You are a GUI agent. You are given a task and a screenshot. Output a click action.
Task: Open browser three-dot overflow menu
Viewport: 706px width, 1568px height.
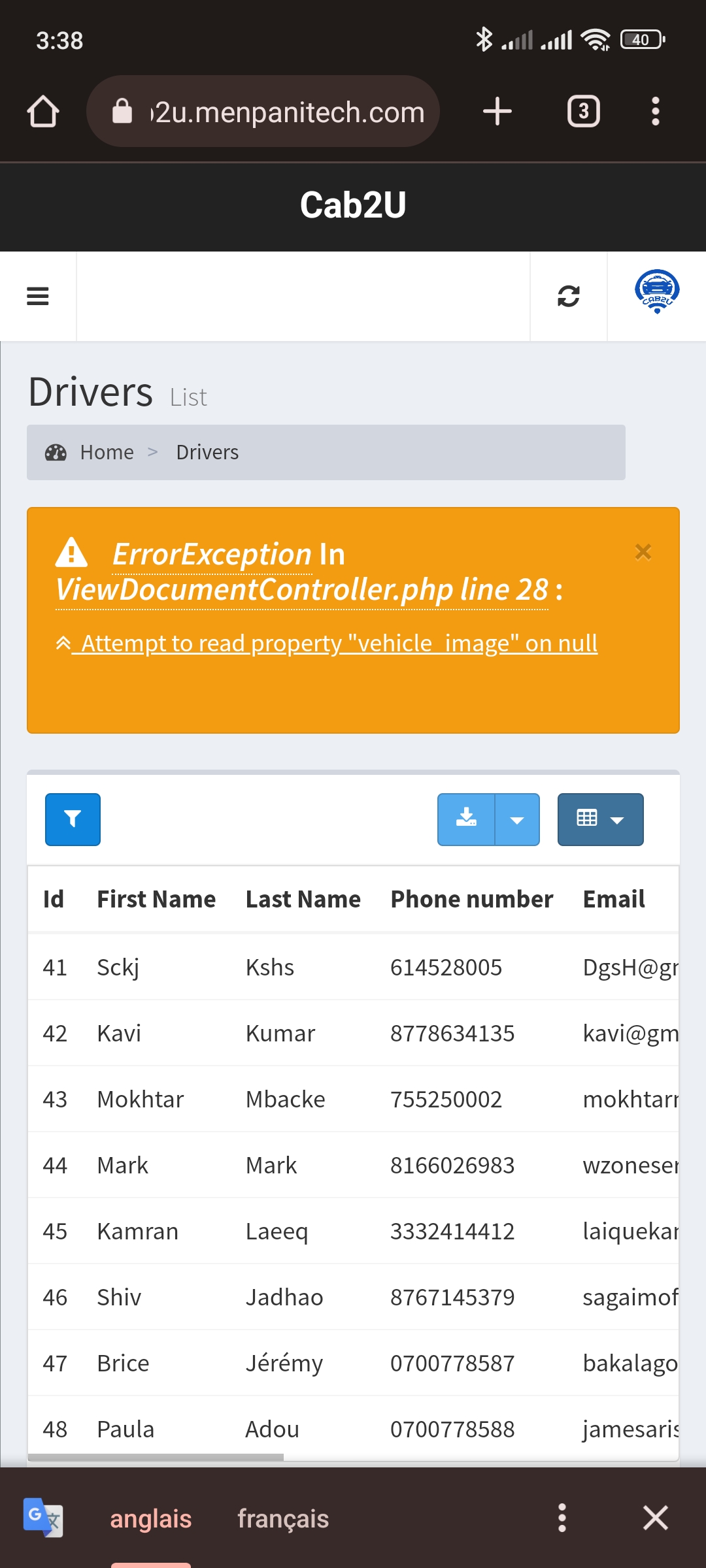[x=655, y=112]
